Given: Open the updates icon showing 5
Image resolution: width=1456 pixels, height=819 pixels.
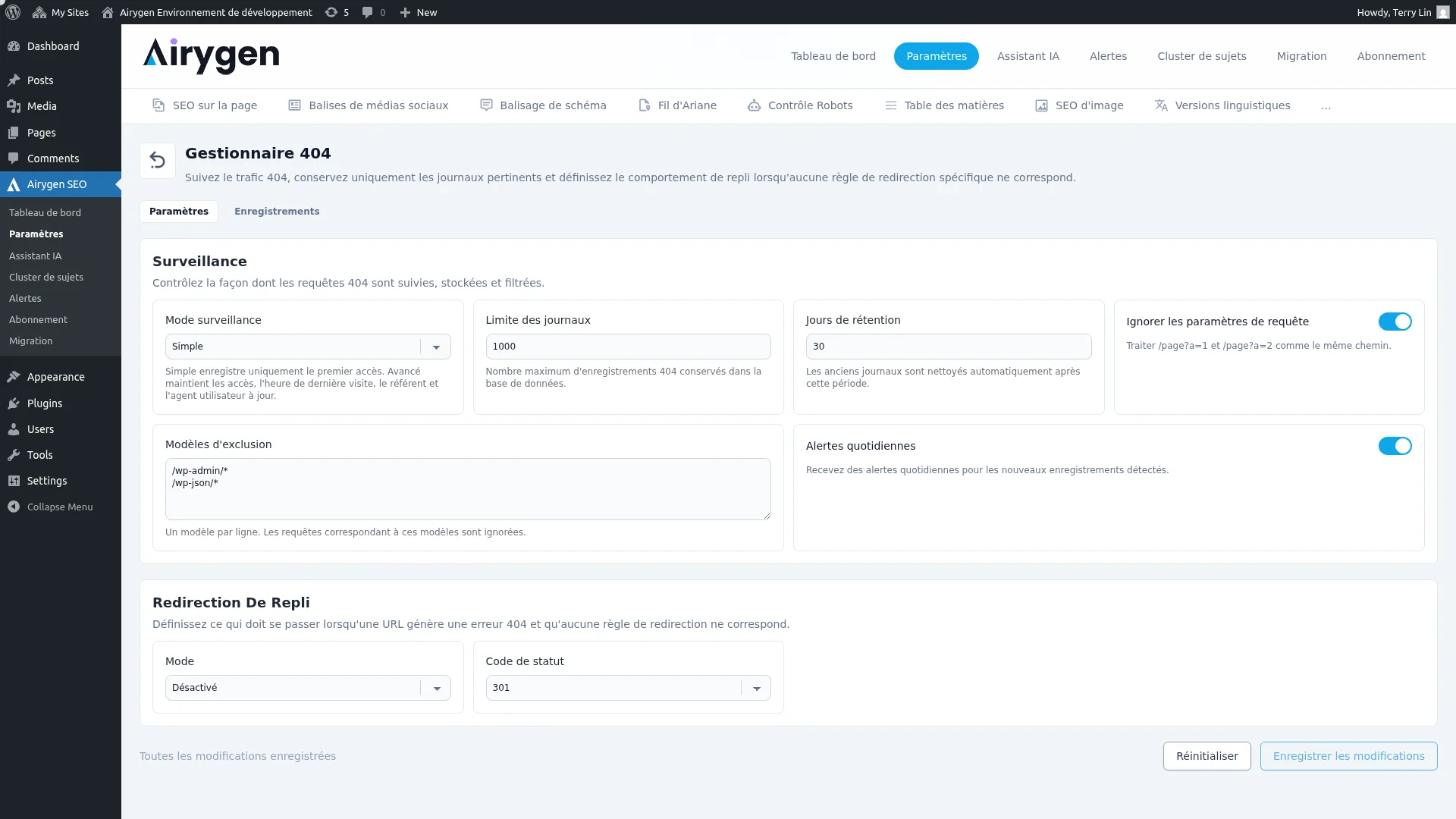Looking at the screenshot, I should pos(331,12).
